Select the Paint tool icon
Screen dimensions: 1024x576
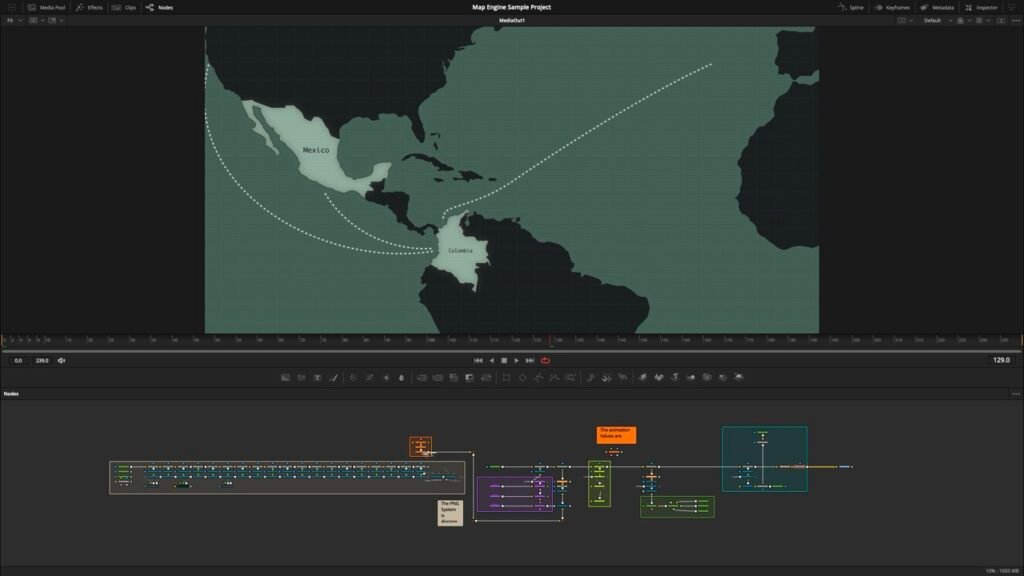(x=334, y=378)
